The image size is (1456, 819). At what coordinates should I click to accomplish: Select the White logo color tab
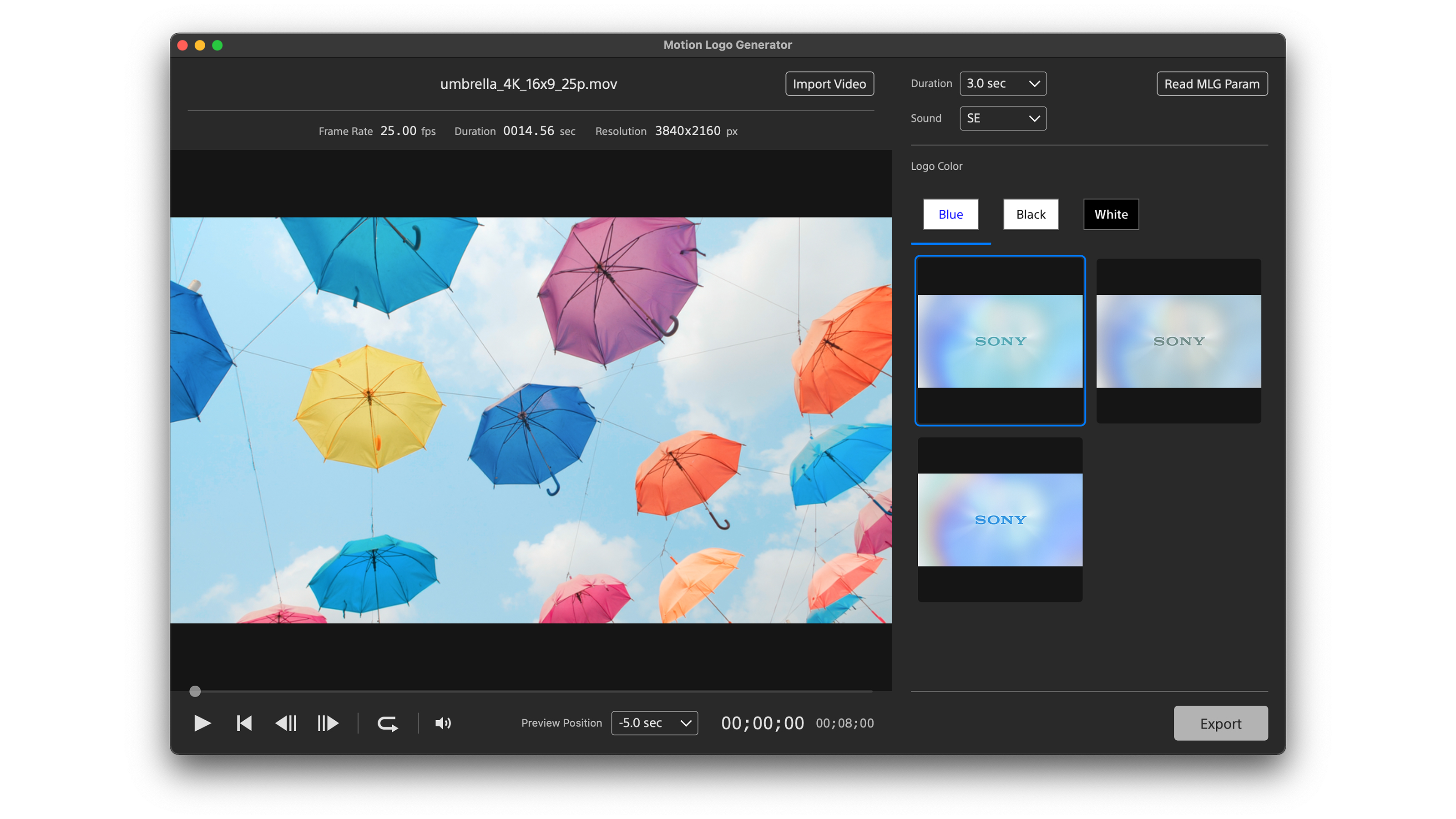pos(1111,214)
